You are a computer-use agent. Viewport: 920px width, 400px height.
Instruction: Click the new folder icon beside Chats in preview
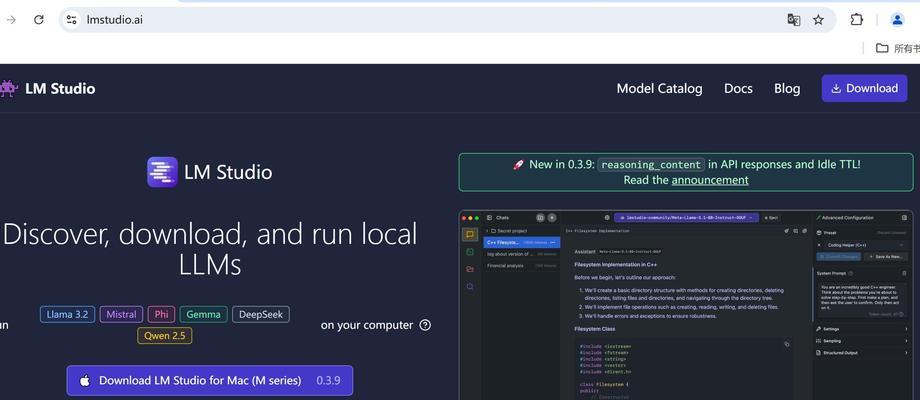pos(540,218)
